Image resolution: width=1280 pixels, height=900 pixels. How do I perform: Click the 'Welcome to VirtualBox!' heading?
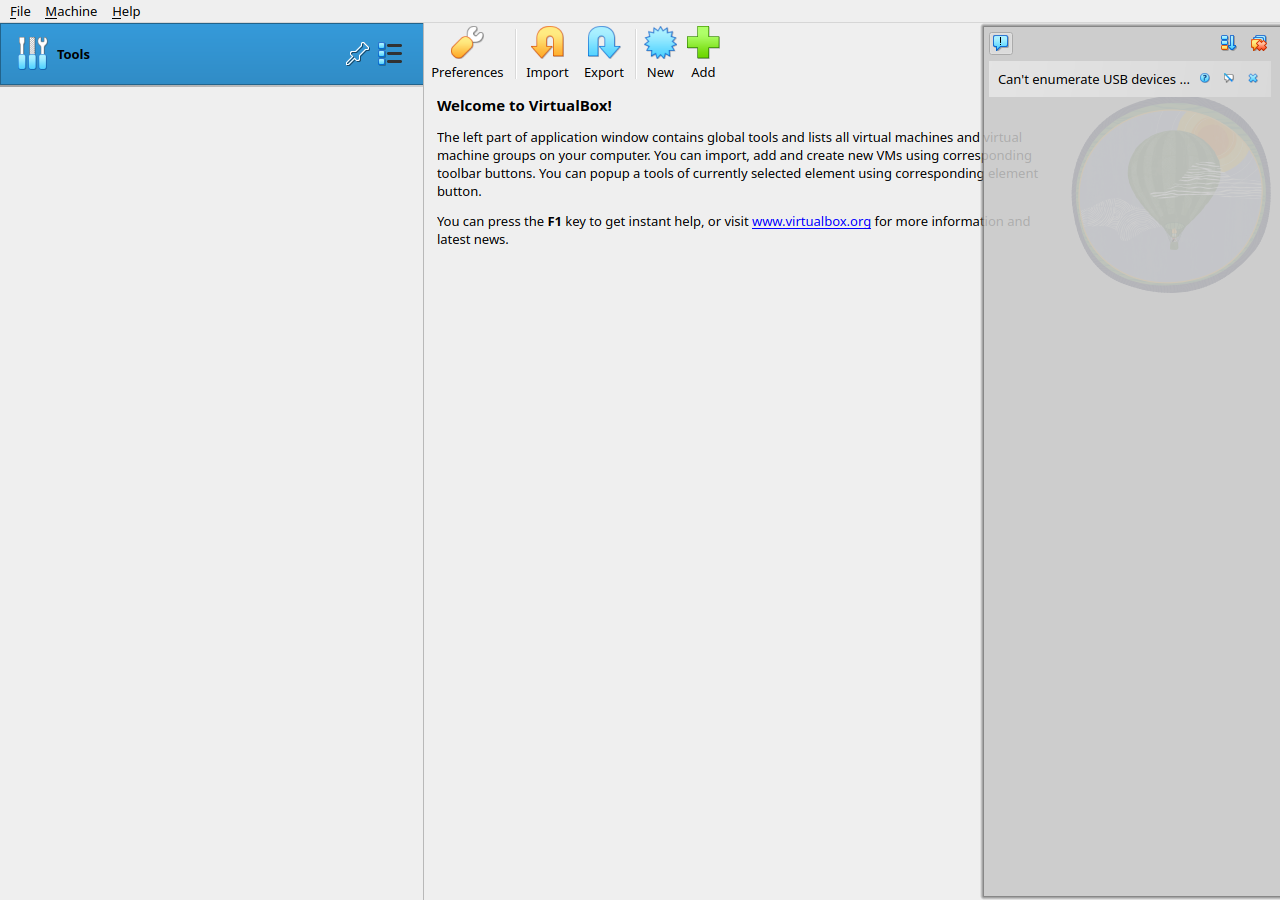click(x=524, y=106)
